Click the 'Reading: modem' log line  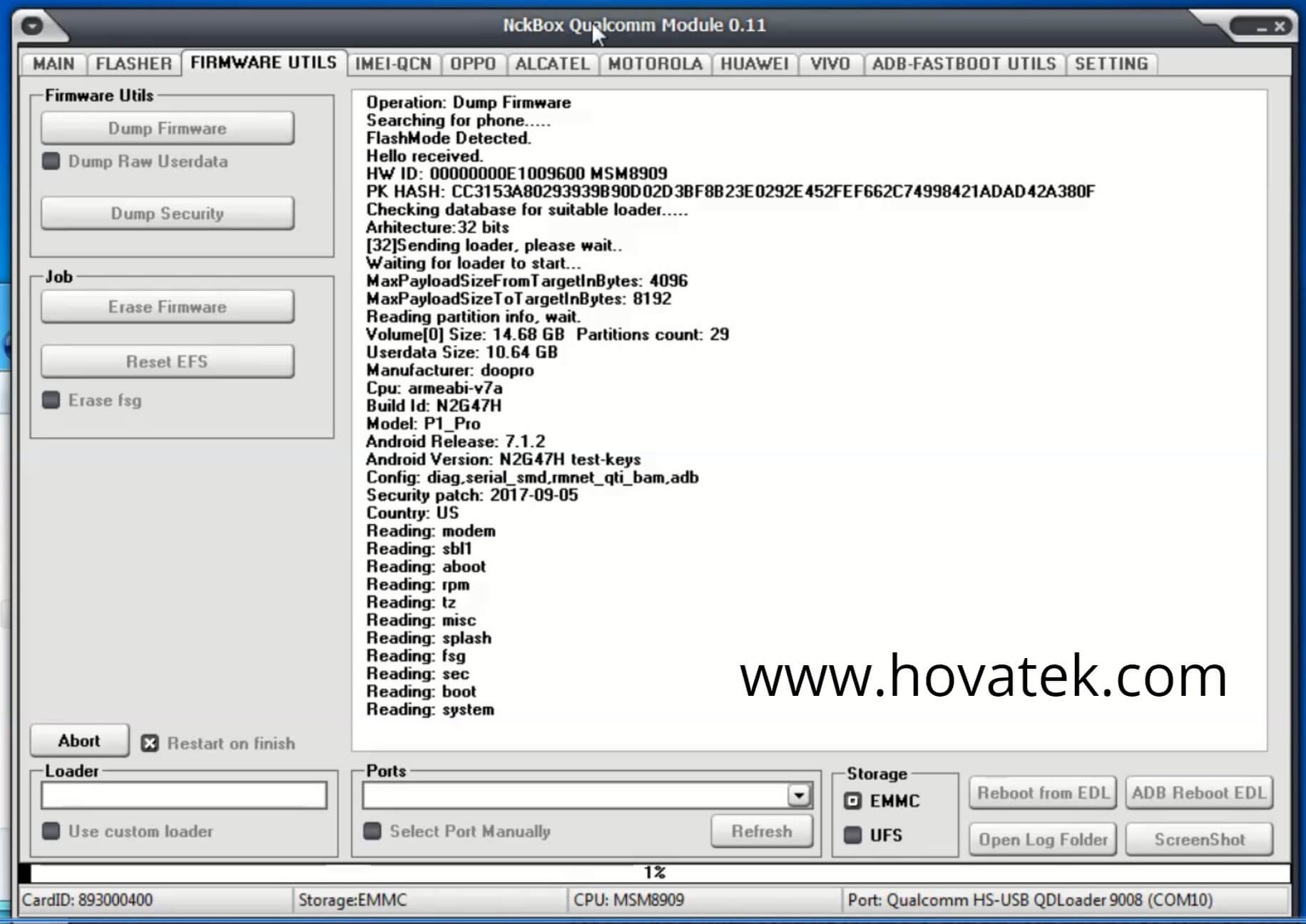click(431, 531)
